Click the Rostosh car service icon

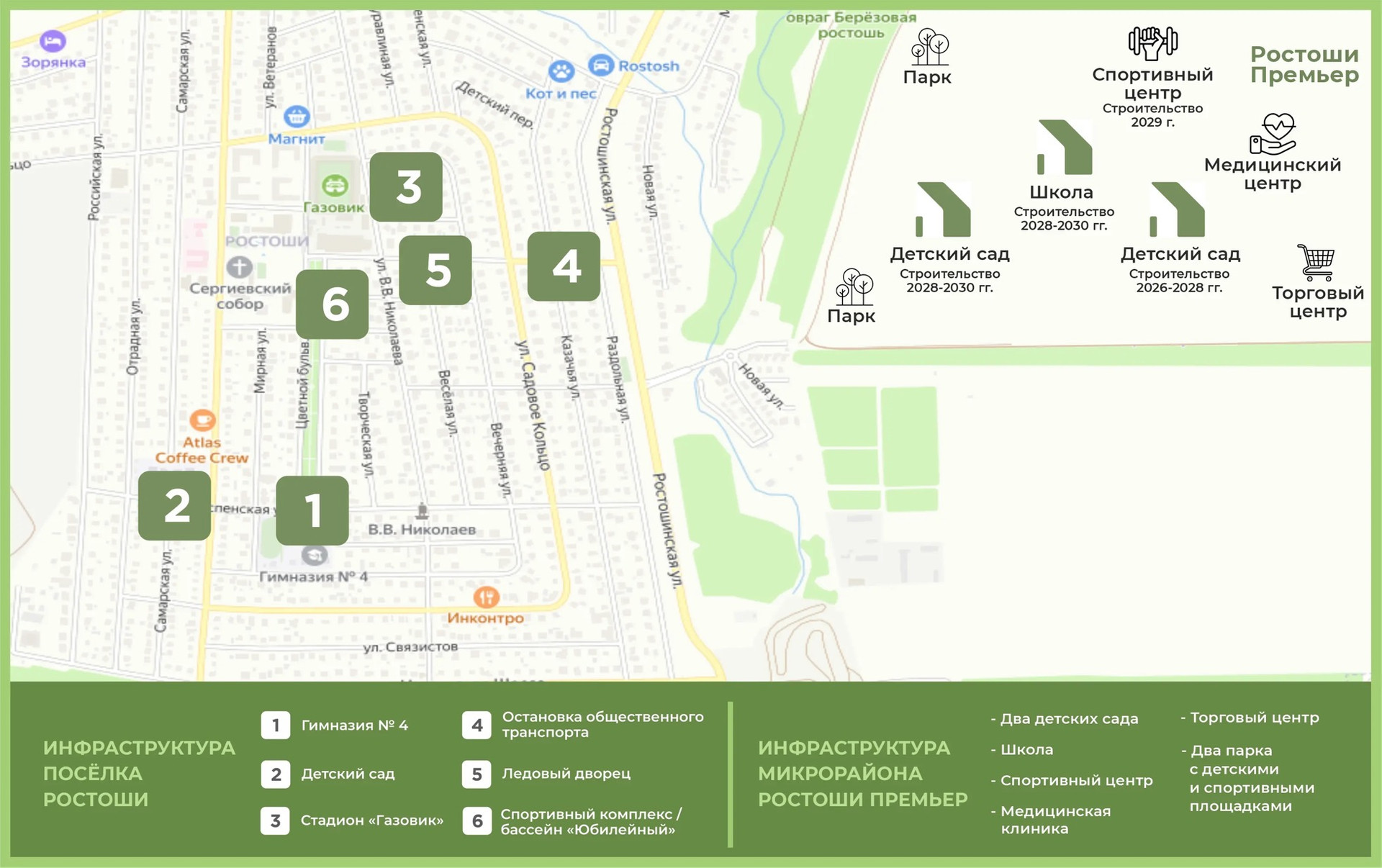point(600,65)
